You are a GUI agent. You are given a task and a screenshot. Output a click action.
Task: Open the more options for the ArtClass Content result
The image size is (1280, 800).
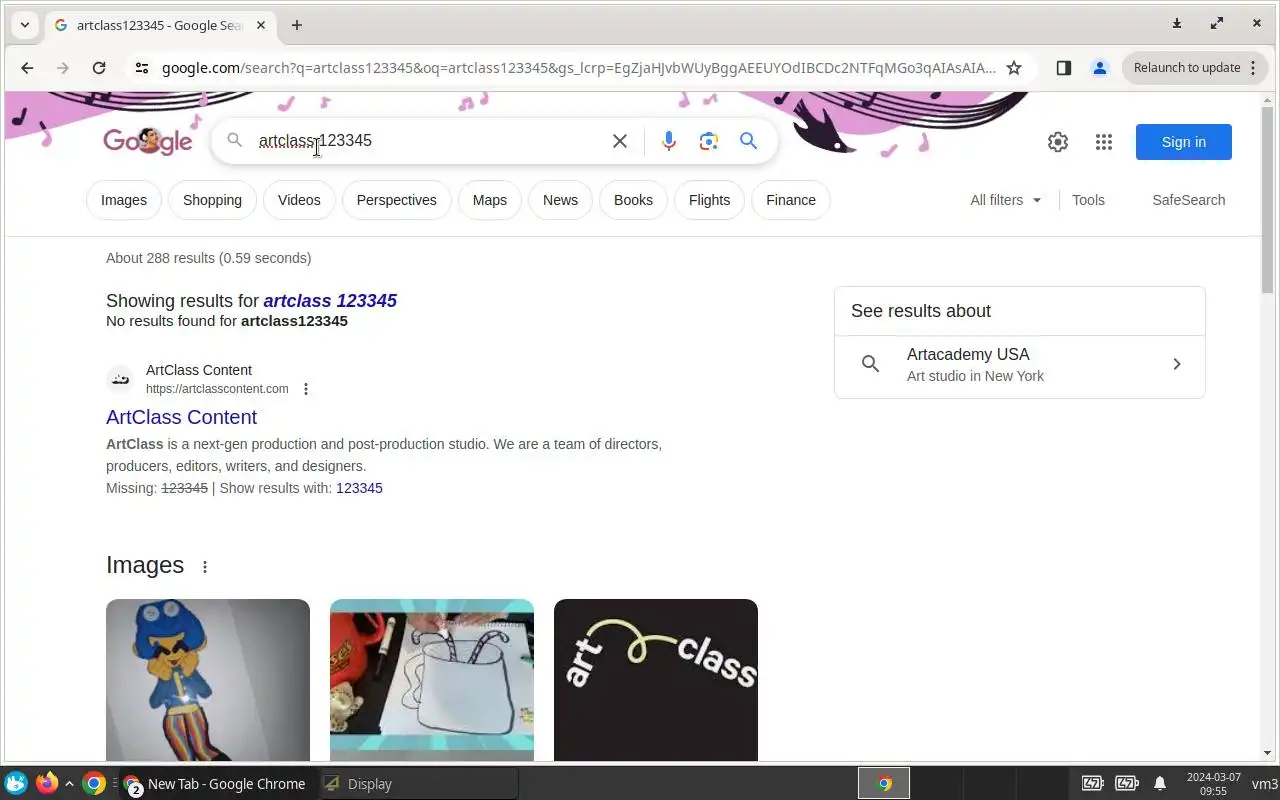pyautogui.click(x=306, y=389)
